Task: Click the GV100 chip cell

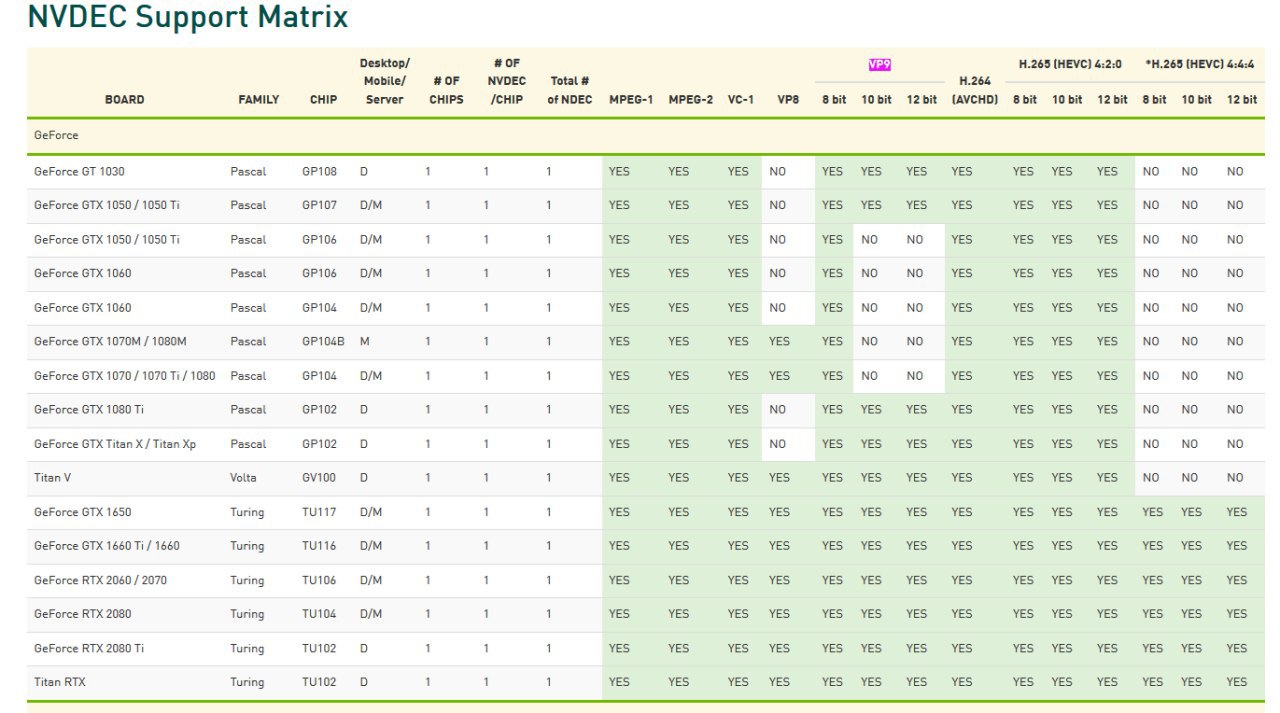Action: pos(319,477)
